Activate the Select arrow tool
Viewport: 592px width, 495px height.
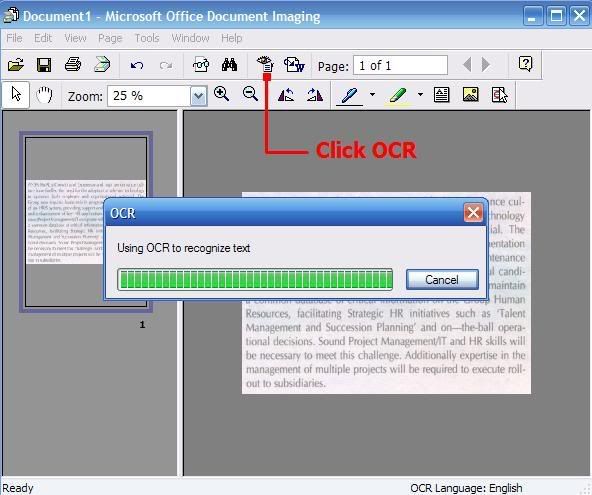[16, 94]
